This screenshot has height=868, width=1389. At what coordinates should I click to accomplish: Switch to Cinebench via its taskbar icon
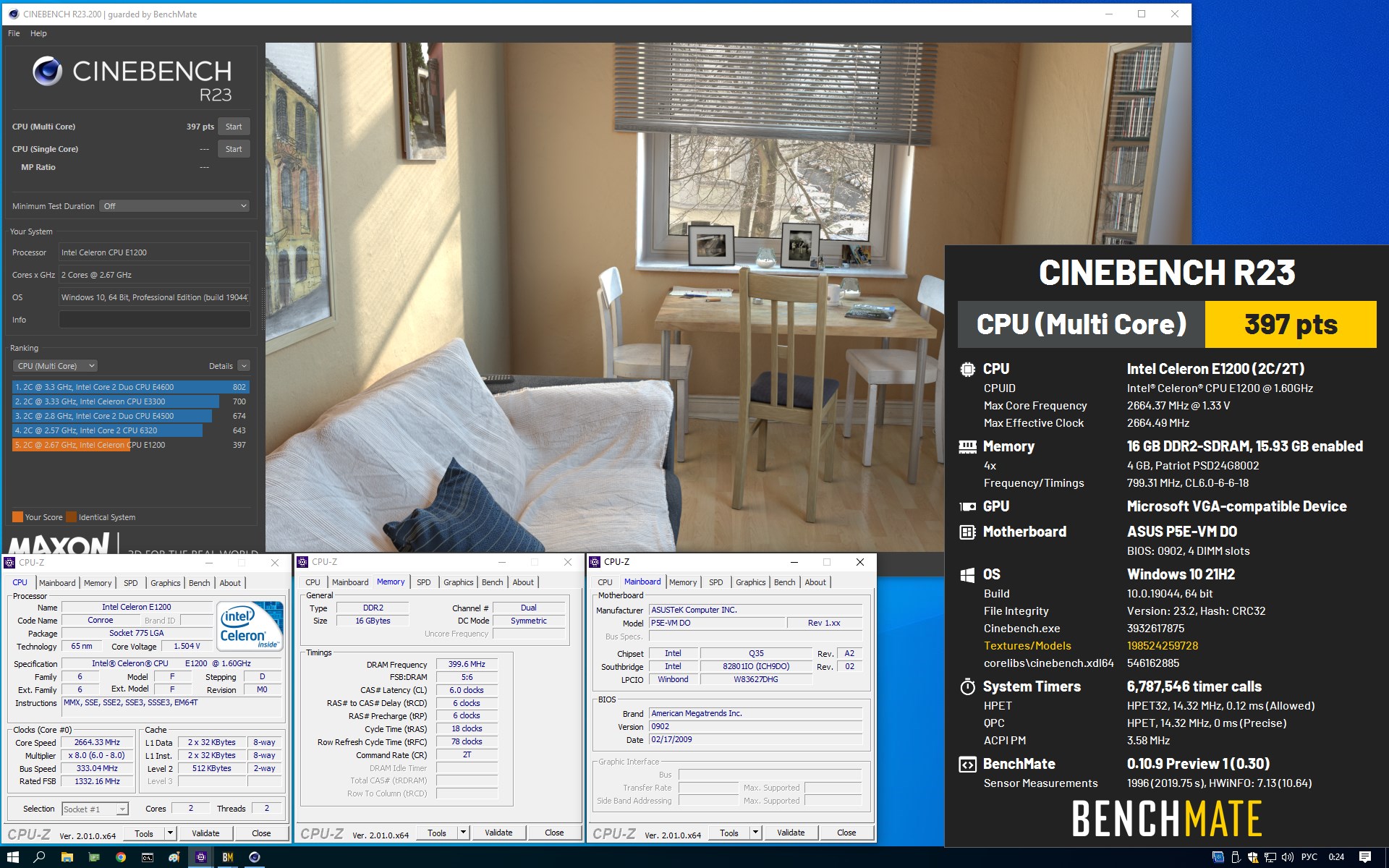pyautogui.click(x=255, y=857)
